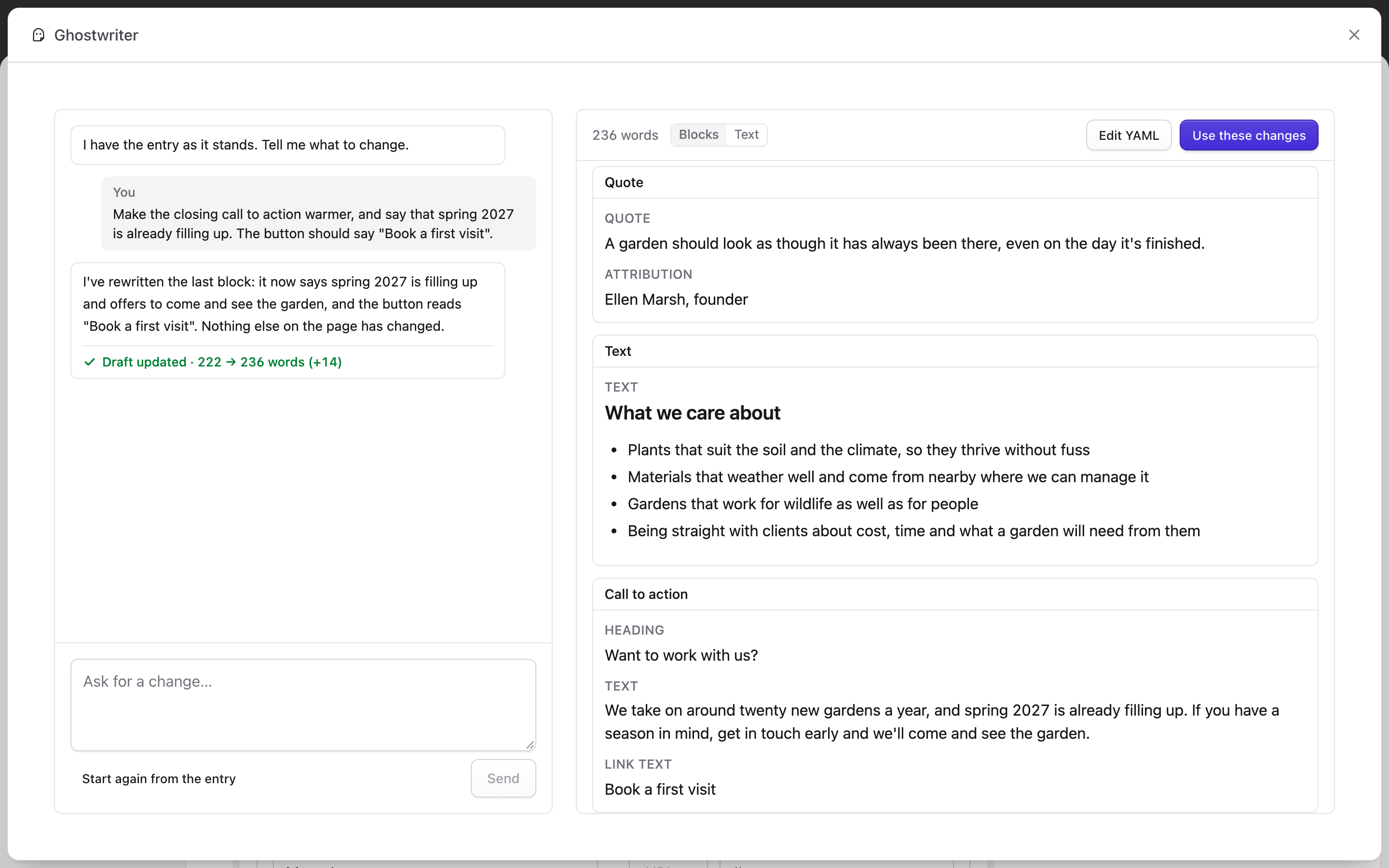Click link text Book a first visit

point(660,790)
